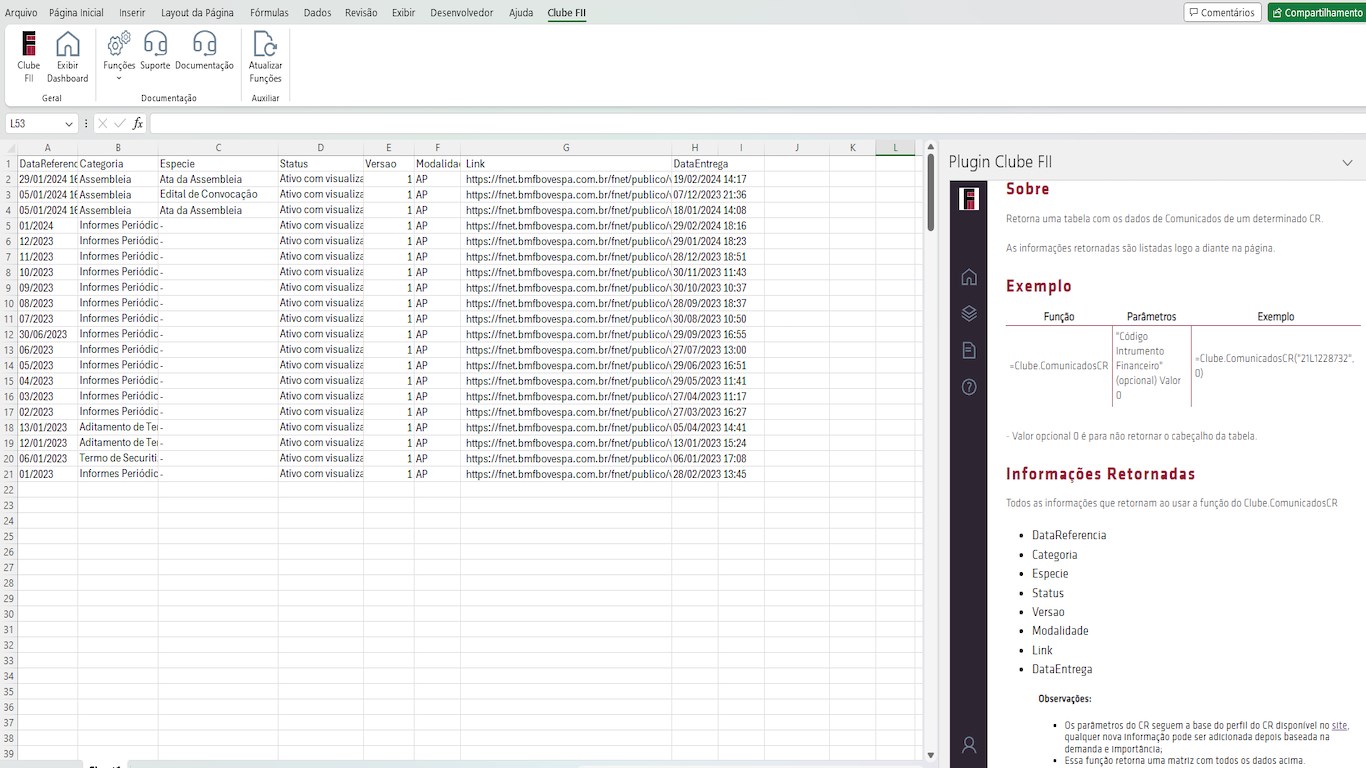Click the Clube FII ribbon logo button

(29, 56)
